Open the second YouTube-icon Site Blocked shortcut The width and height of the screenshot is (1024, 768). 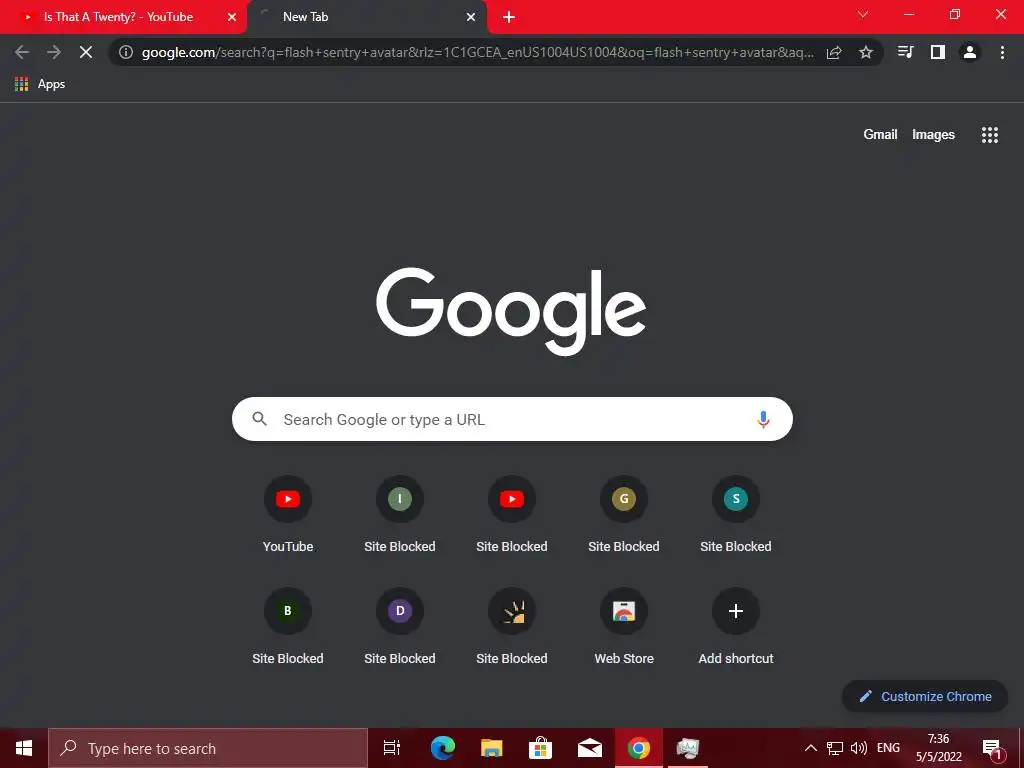(512, 514)
